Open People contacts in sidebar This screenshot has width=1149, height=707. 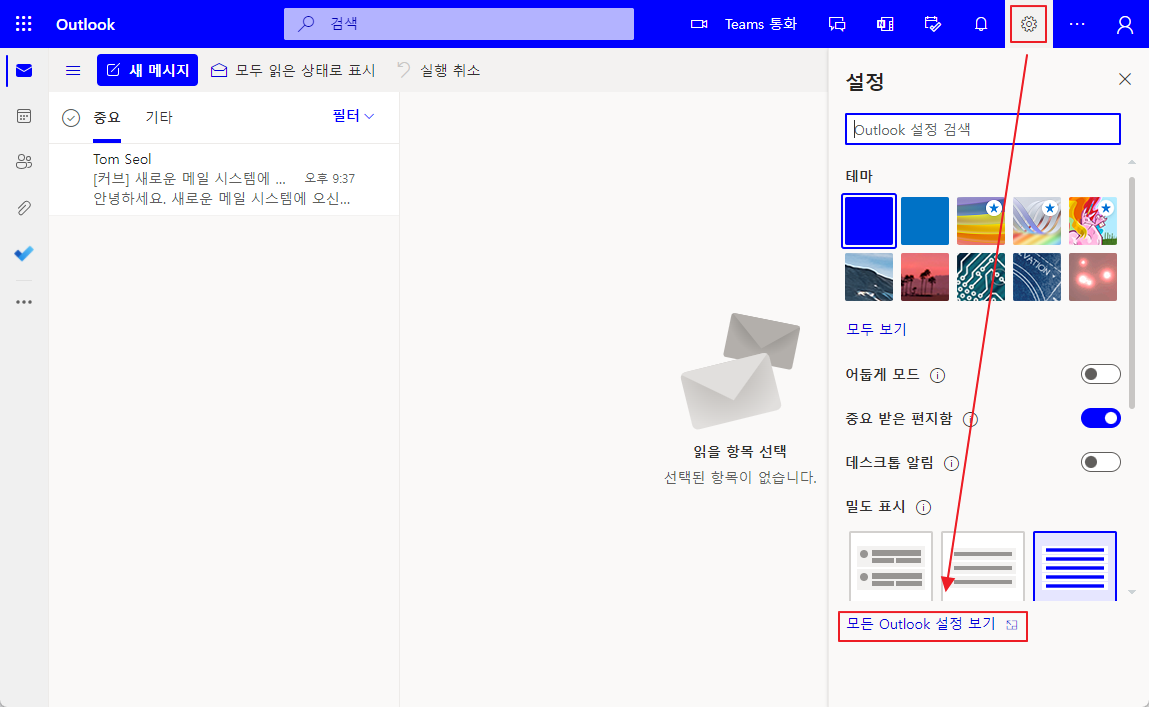tap(24, 162)
